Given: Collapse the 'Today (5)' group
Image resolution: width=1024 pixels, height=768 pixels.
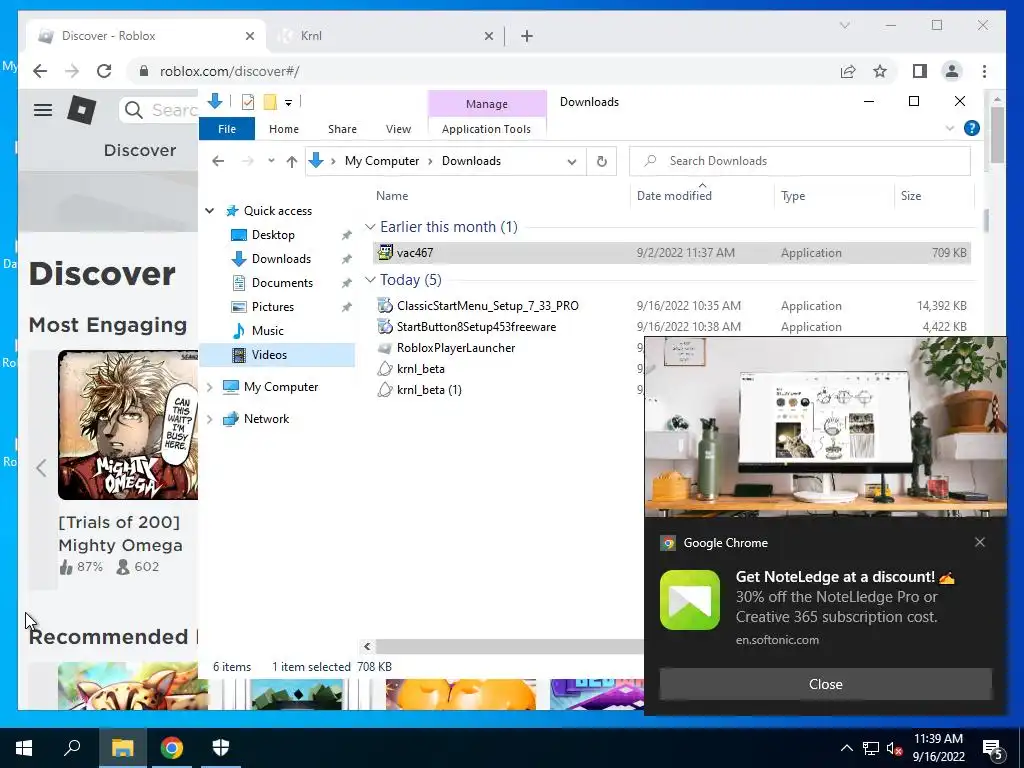Looking at the screenshot, I should tap(370, 280).
